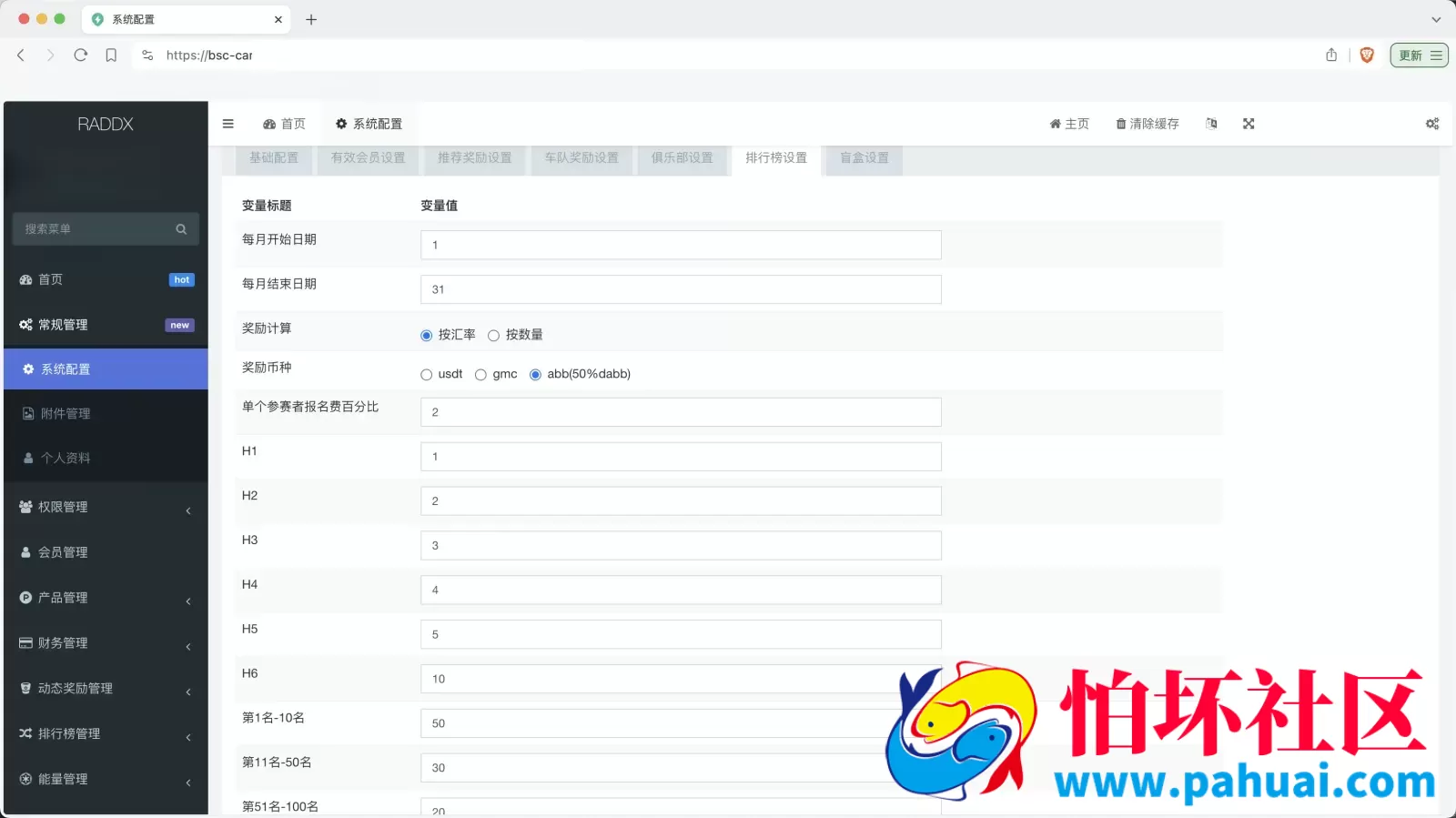Viewport: 1456px width, 818px height.
Task: Select the gmc reward currency radio
Action: (480, 375)
